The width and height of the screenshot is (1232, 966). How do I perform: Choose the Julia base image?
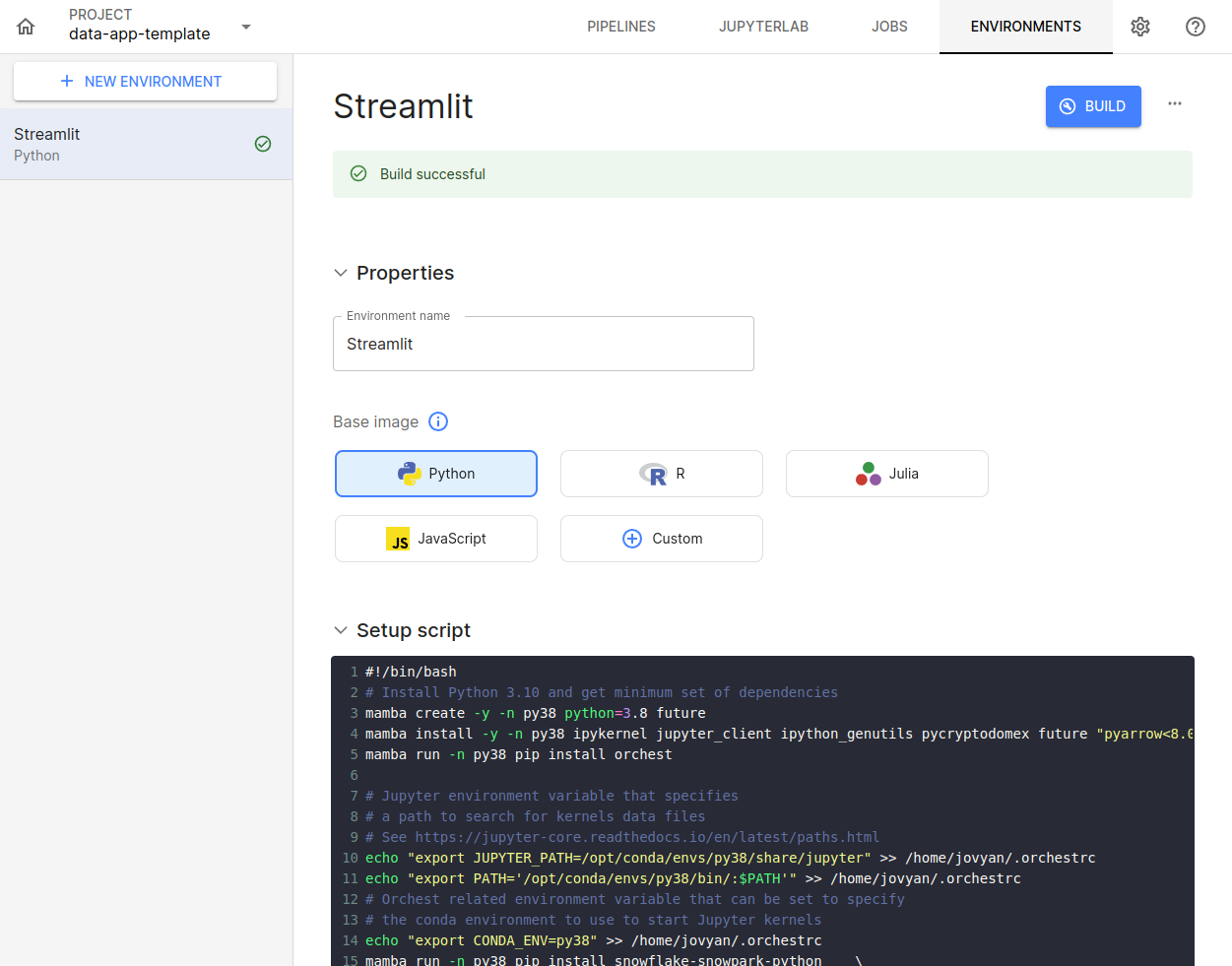pos(887,474)
